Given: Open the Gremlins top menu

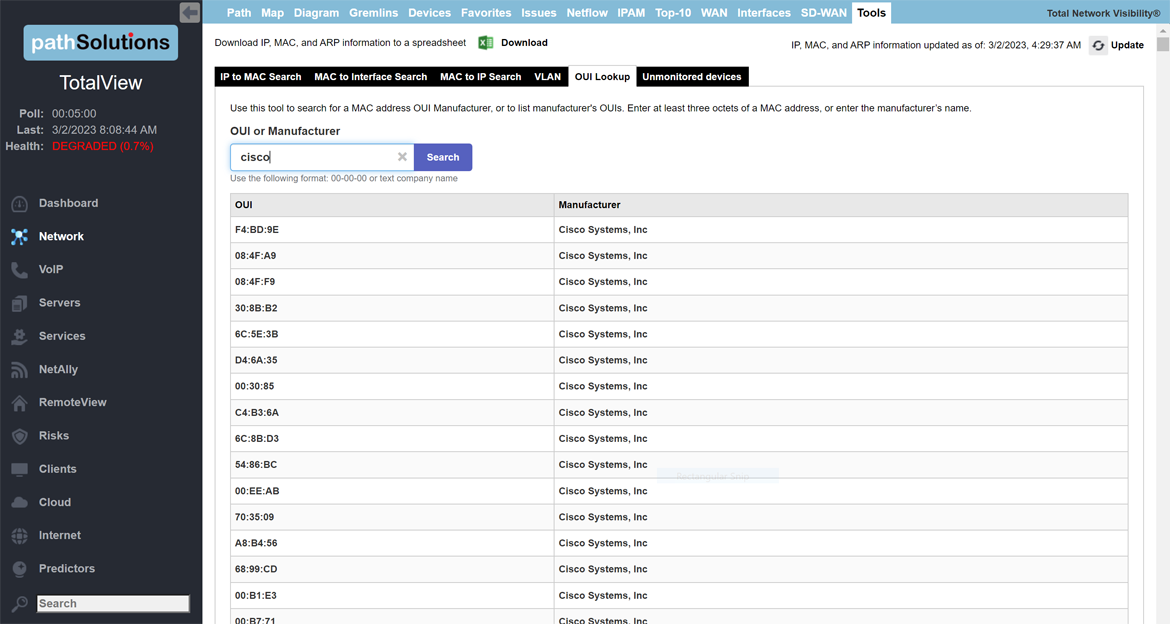Looking at the screenshot, I should [373, 13].
